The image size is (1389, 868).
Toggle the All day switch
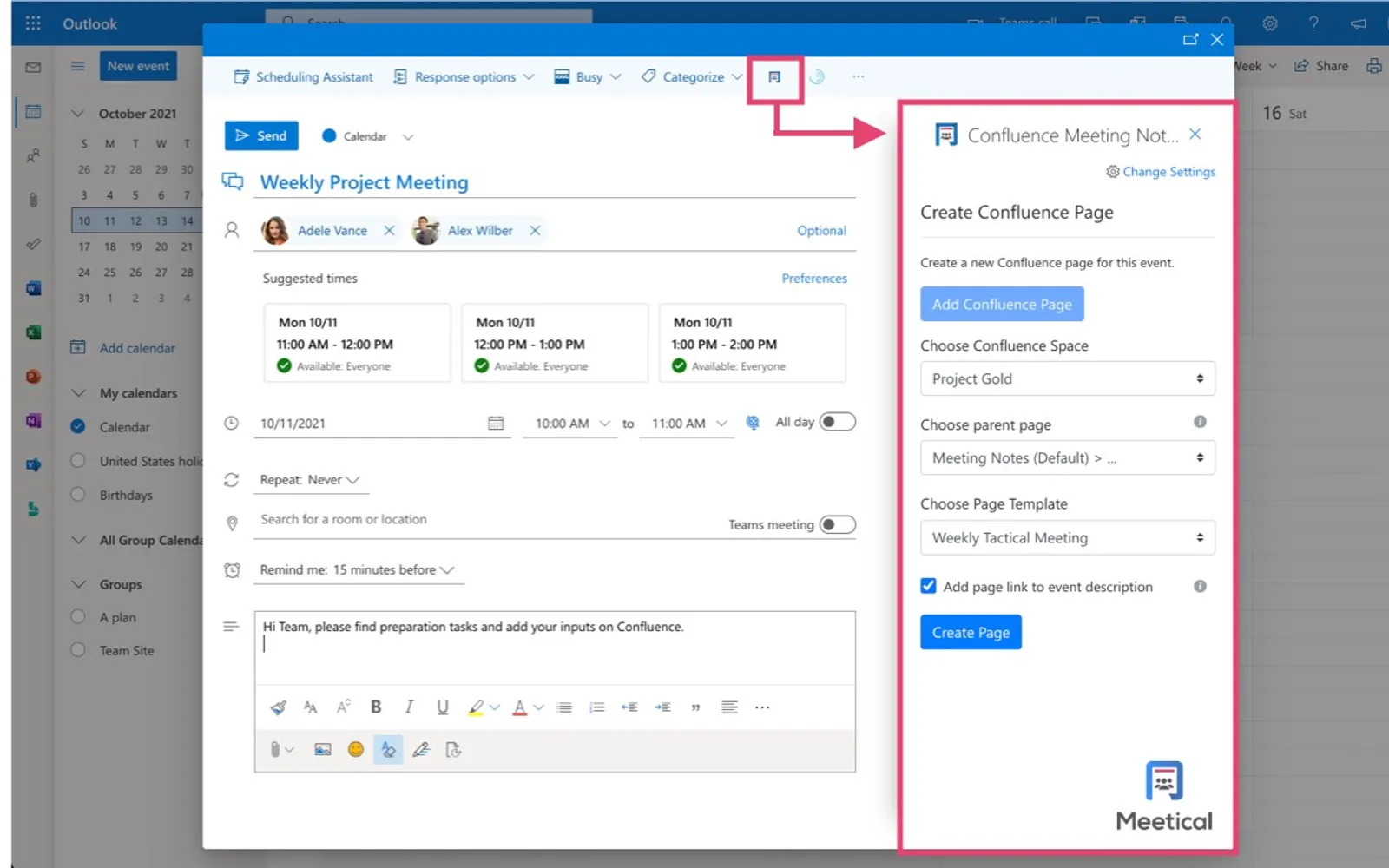pyautogui.click(x=838, y=422)
